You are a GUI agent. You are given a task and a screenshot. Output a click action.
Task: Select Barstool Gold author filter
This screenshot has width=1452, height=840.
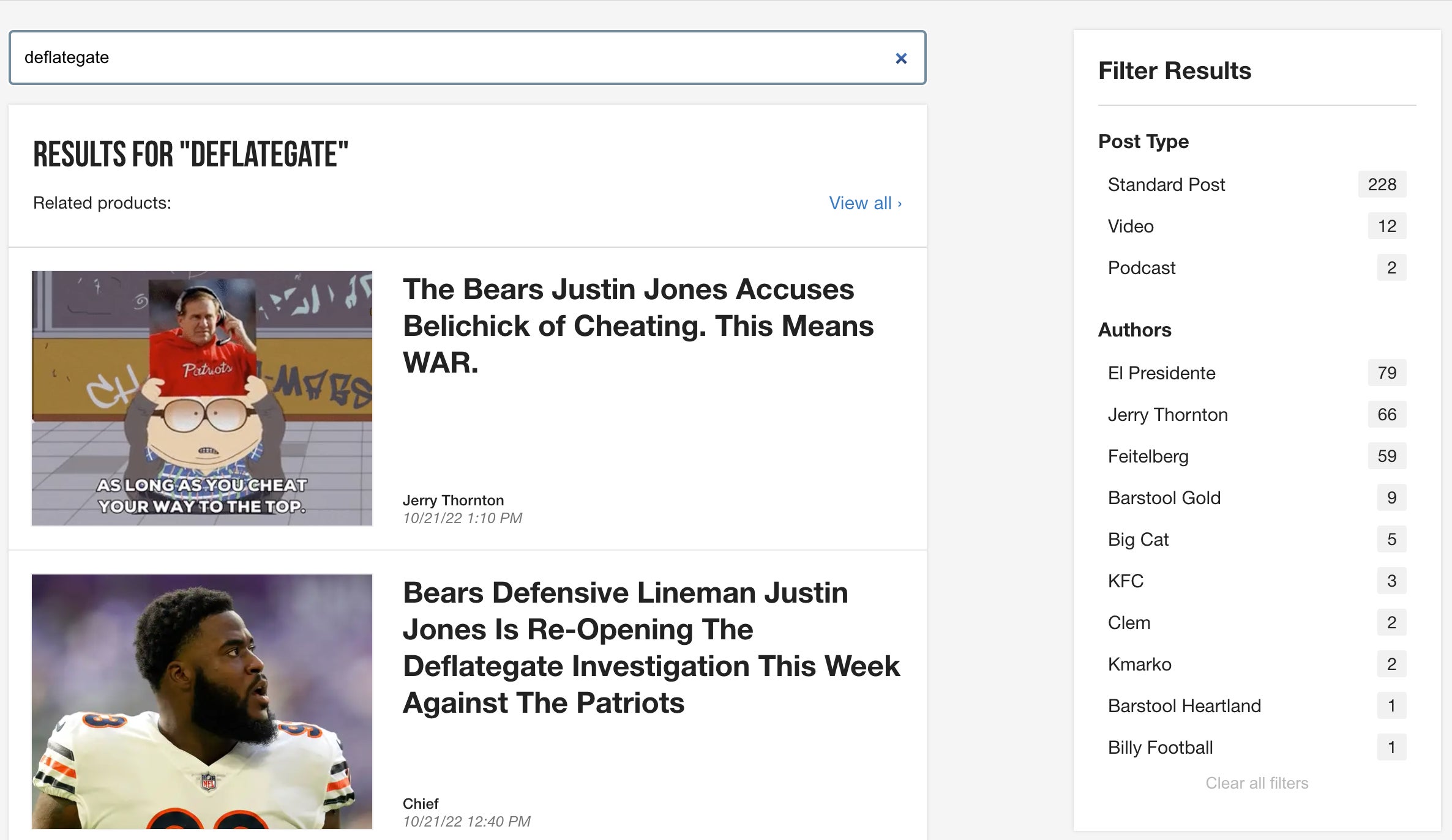click(x=1164, y=498)
